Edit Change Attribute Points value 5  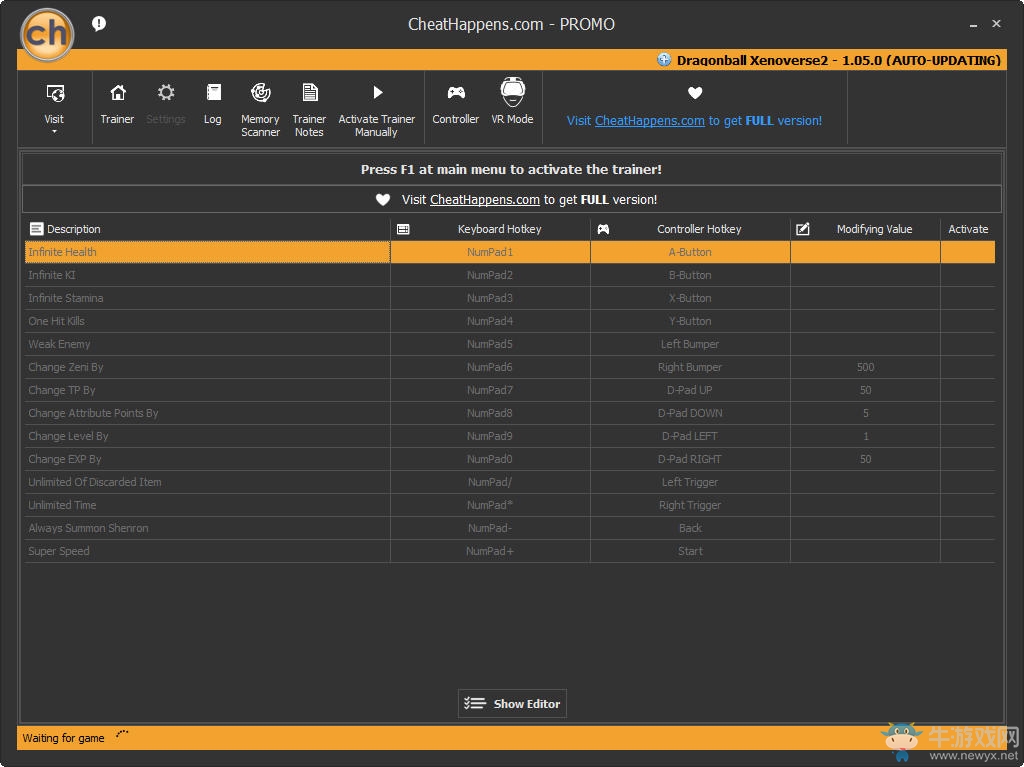pos(865,413)
